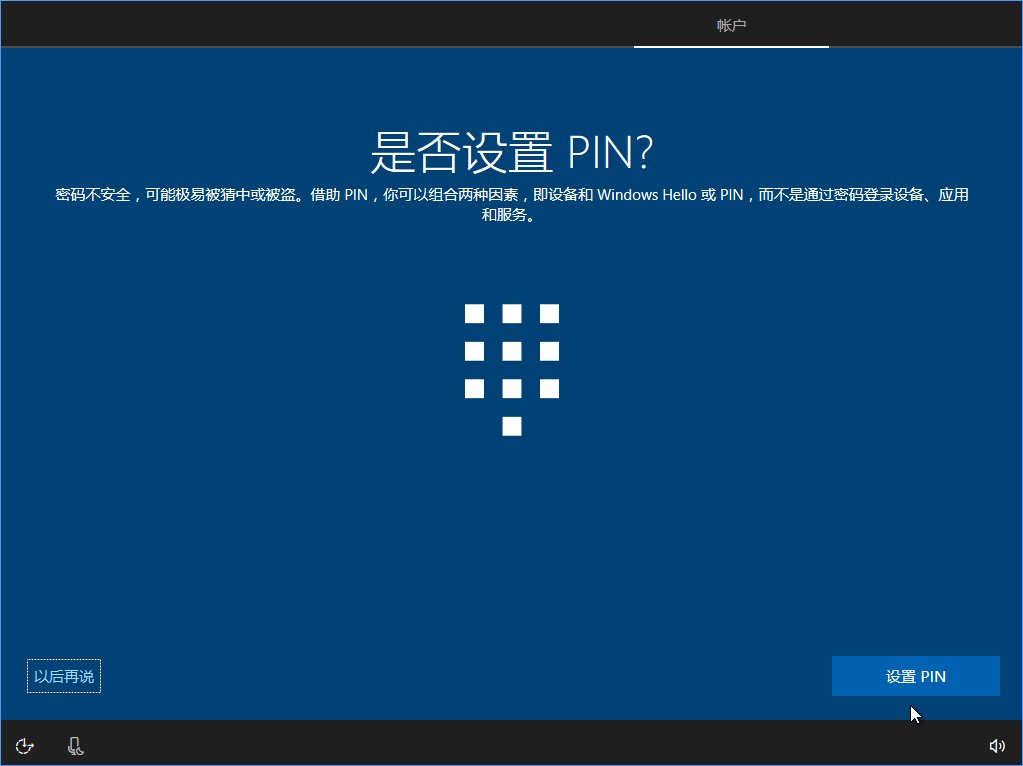Click the 设置 PIN button

pos(915,676)
